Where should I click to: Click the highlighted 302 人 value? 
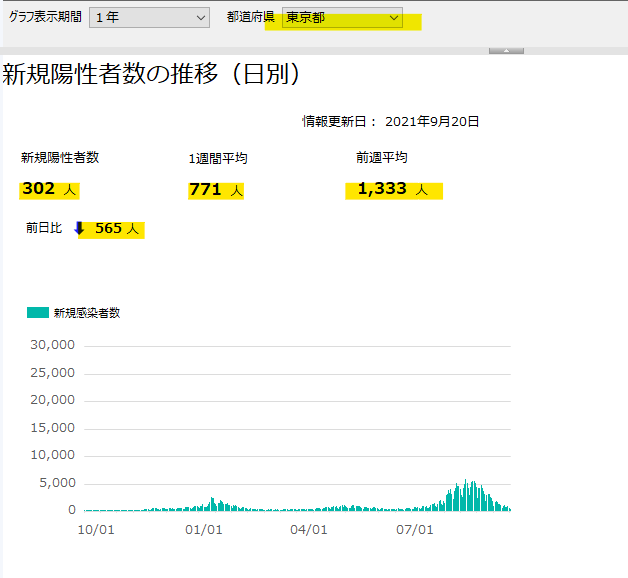49,189
